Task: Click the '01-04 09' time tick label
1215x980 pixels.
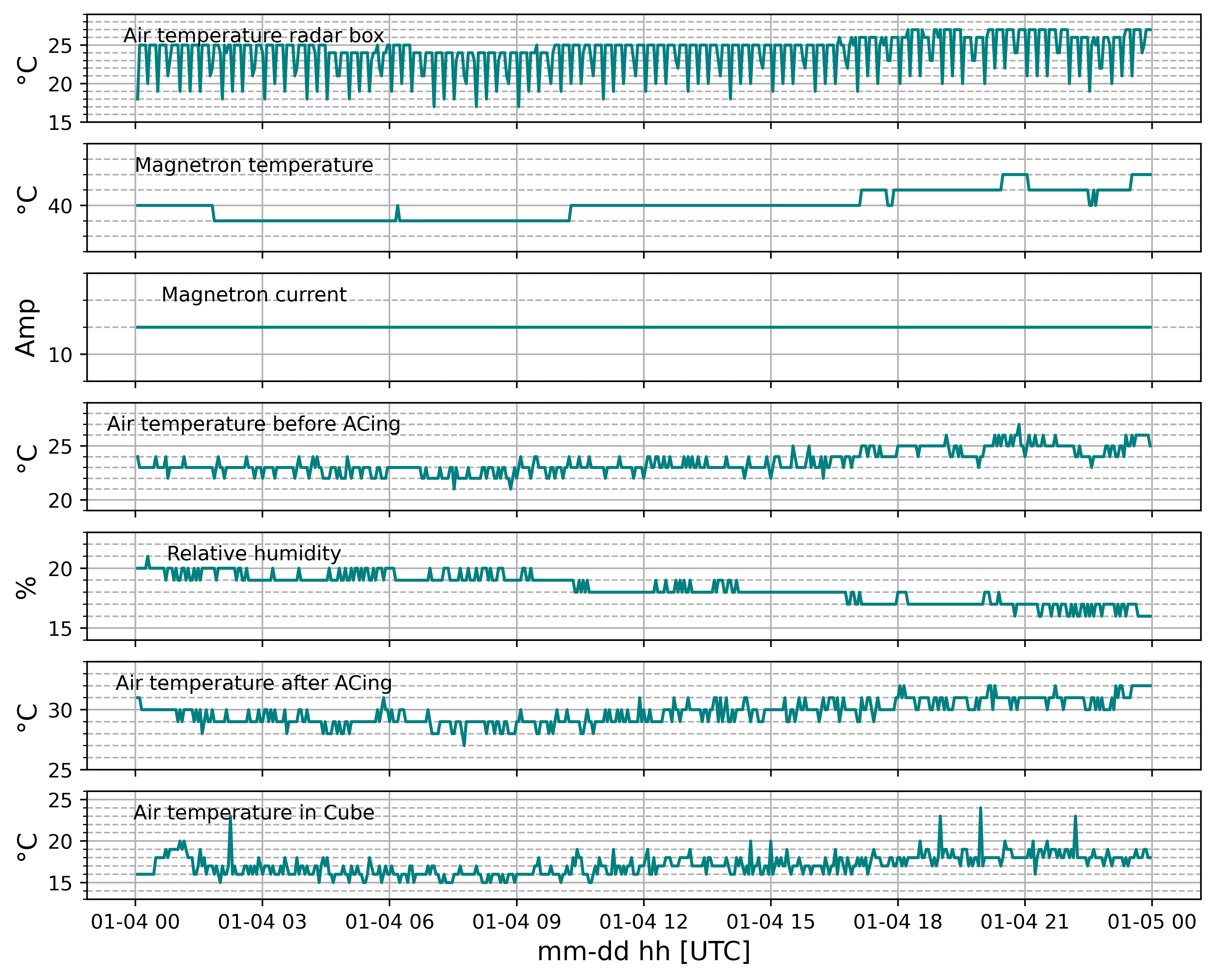Action: [x=516, y=922]
